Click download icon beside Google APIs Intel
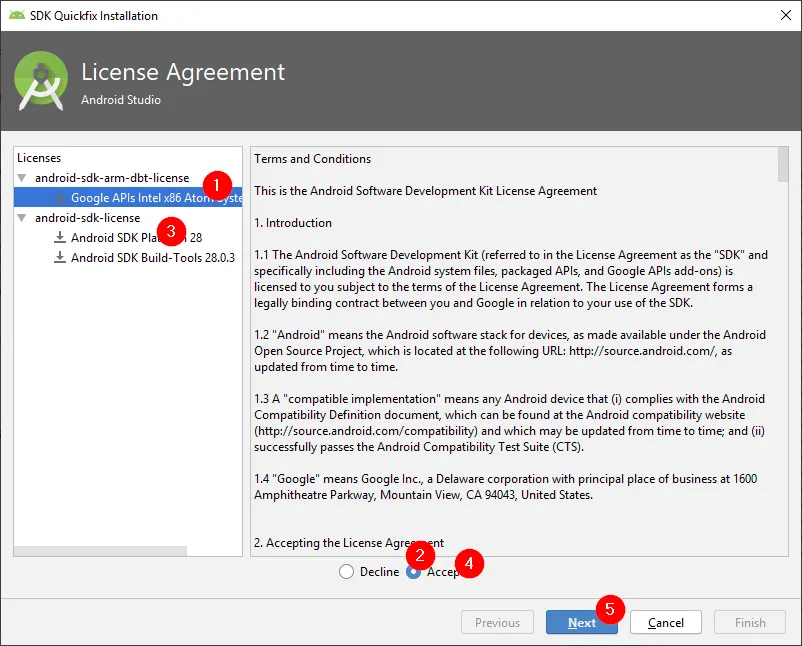This screenshot has width=802, height=646. pyautogui.click(x=60, y=197)
